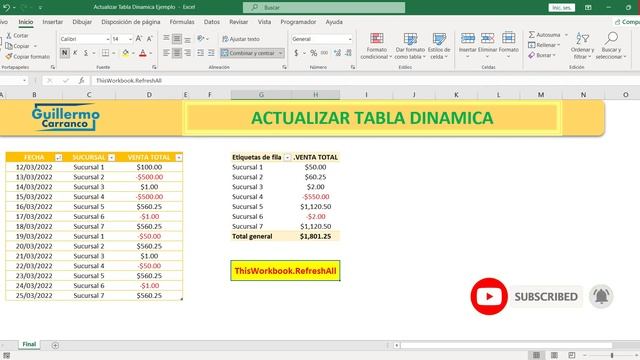The image size is (640, 360).
Task: Click the Cortar (cut) button
Action: pos(17,36)
